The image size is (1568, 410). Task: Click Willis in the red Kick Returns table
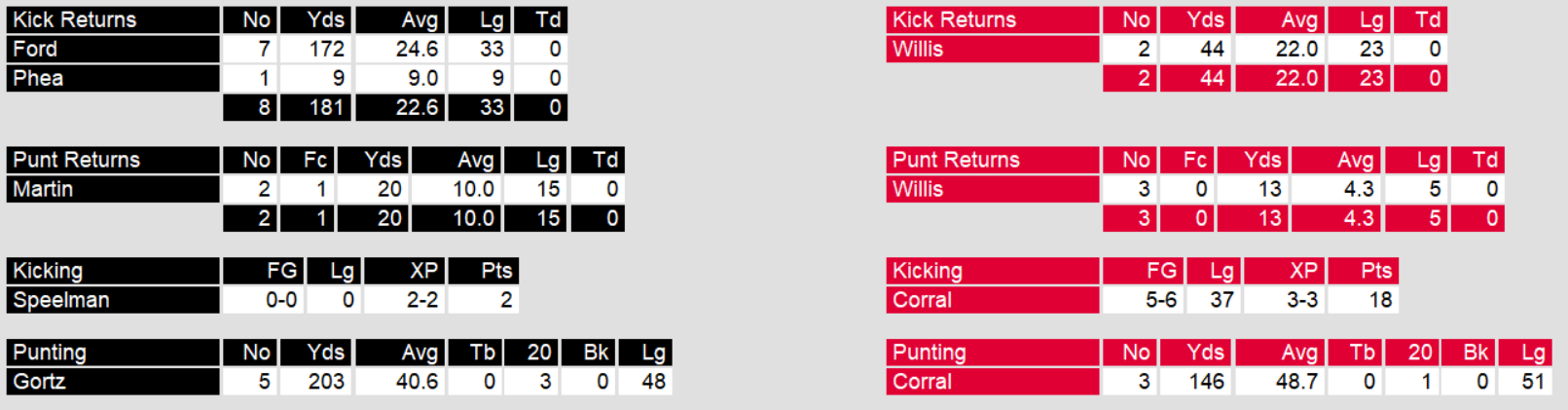[x=918, y=49]
